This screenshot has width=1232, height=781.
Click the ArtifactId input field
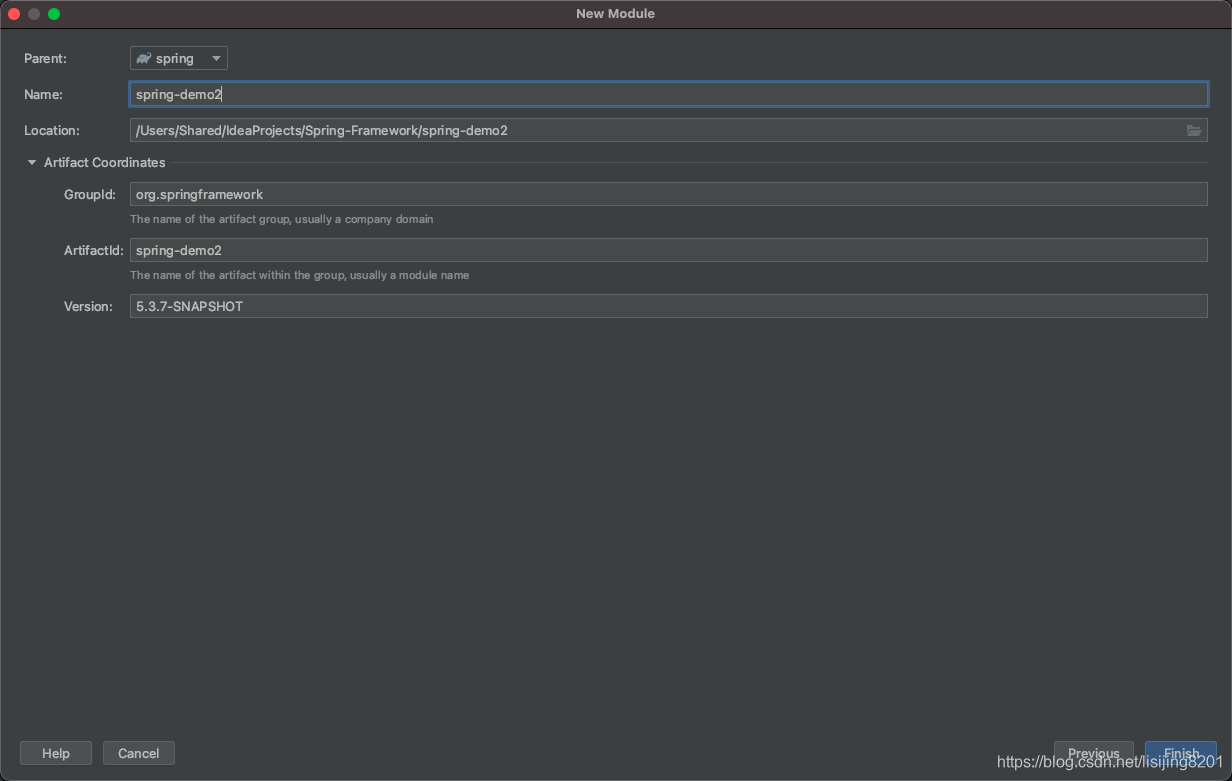click(x=668, y=250)
